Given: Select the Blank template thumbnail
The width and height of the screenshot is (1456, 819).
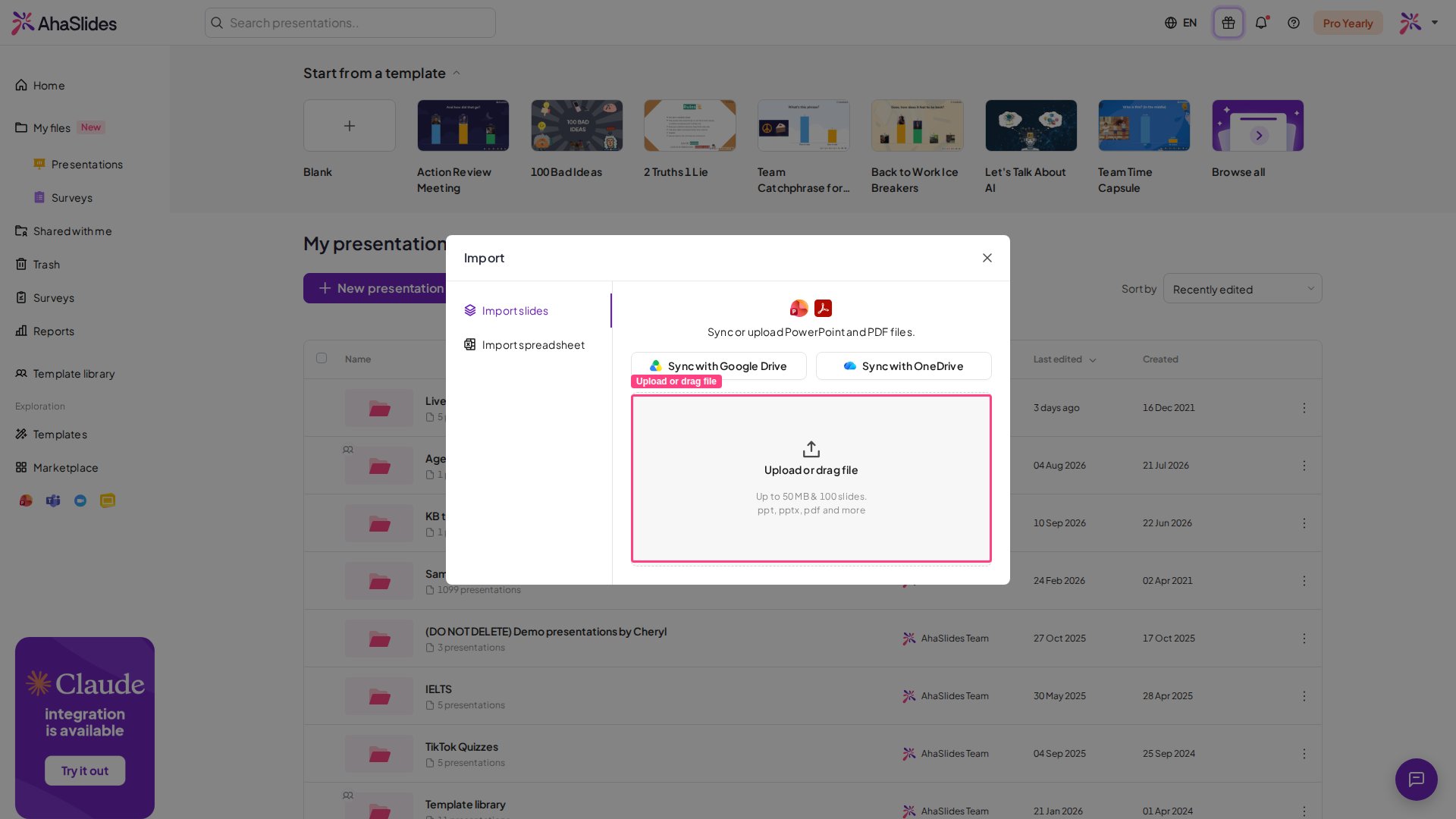Looking at the screenshot, I should click(350, 126).
